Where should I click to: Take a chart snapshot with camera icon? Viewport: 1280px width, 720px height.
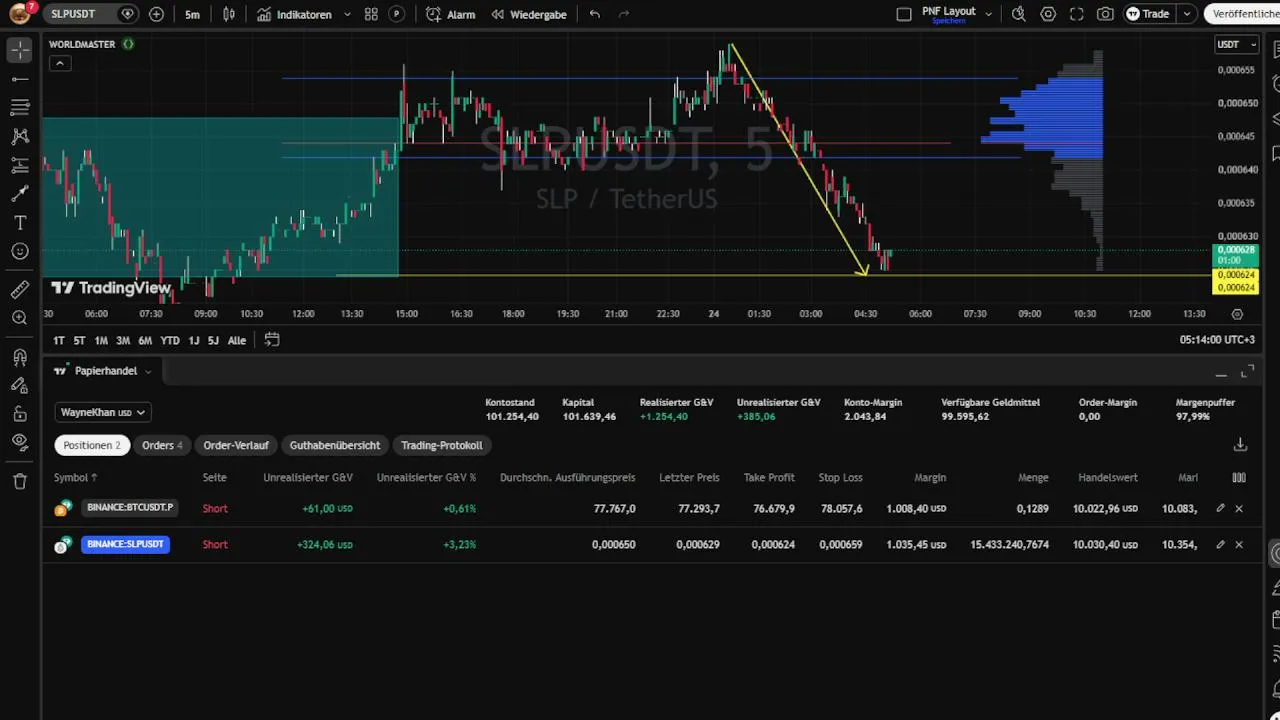1105,14
